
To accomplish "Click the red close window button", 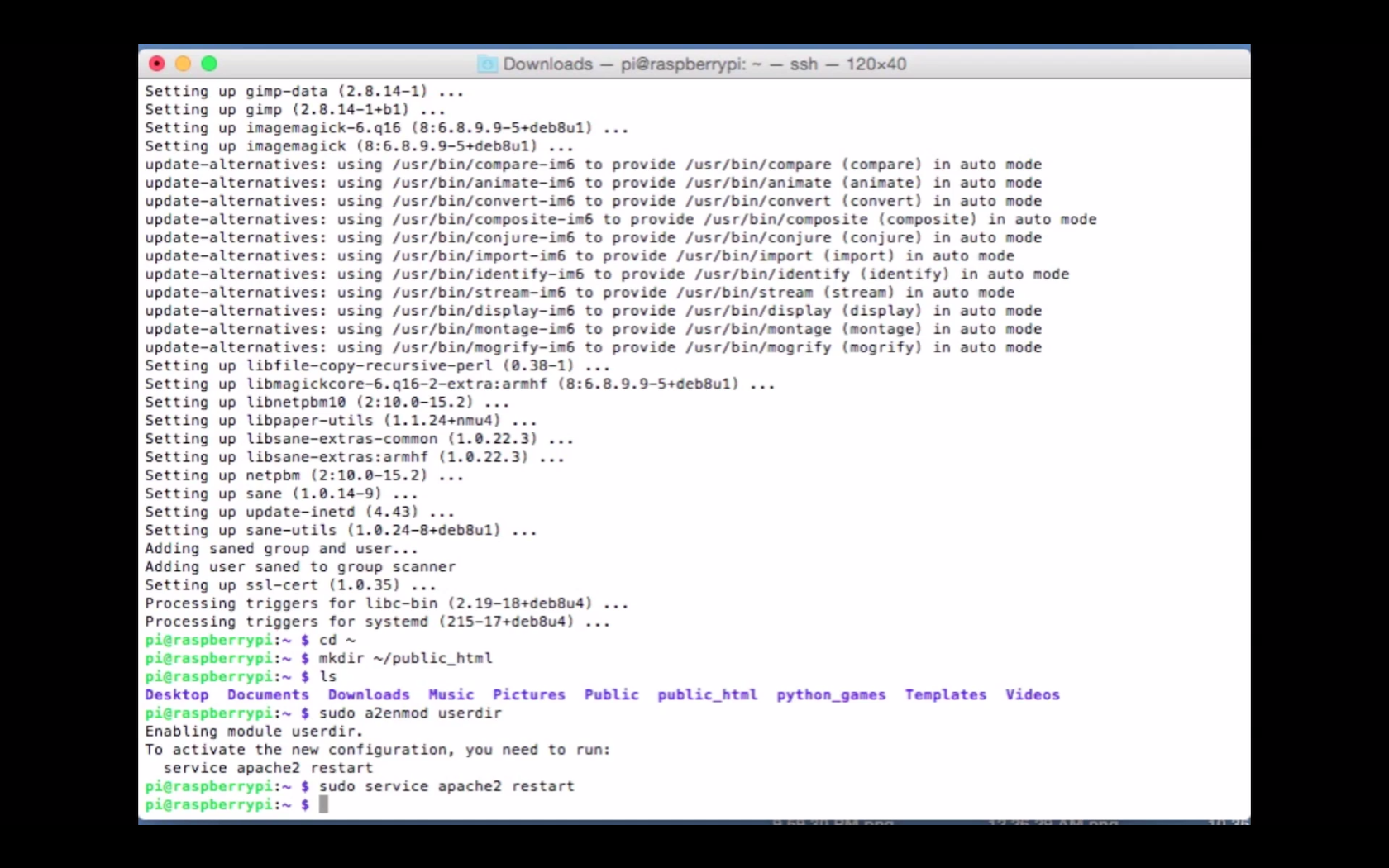I will tap(157, 64).
